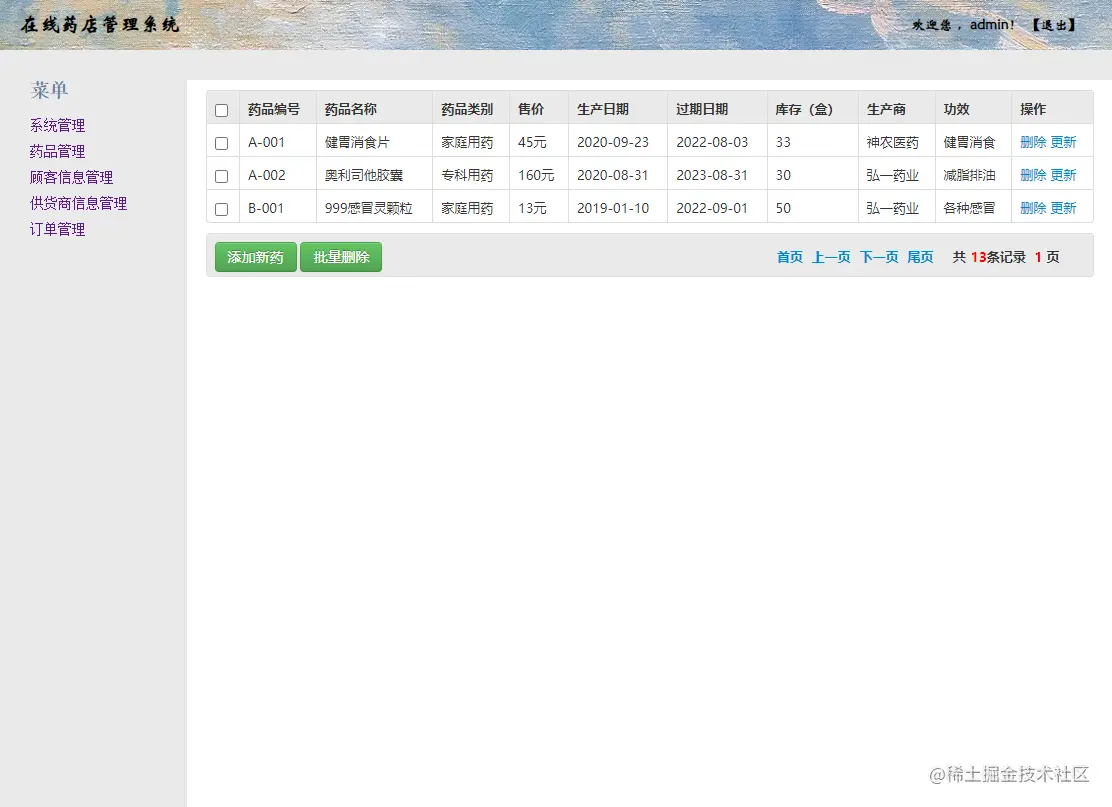1112x807 pixels.
Task: Check the checkbox for medicine A-001
Action: coord(222,141)
